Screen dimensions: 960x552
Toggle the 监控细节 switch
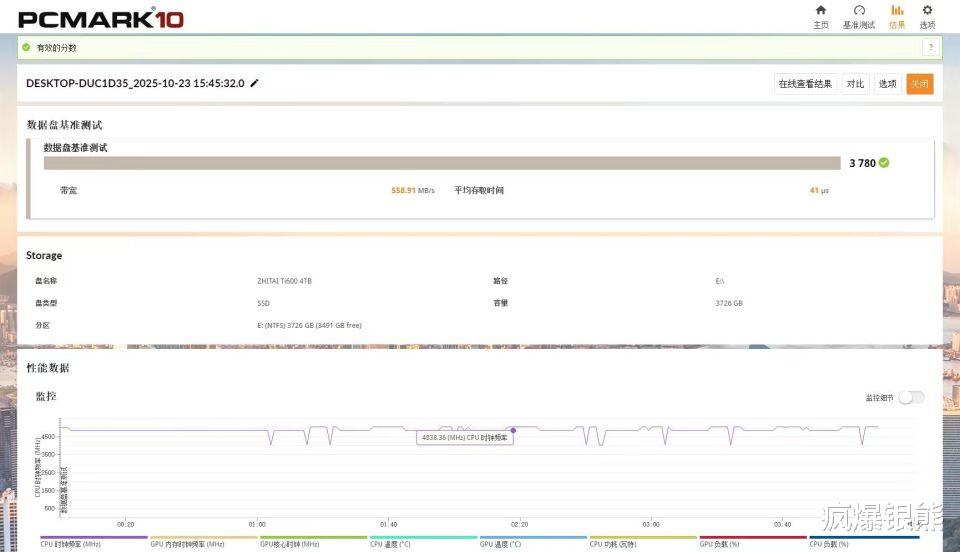pyautogui.click(x=912, y=397)
